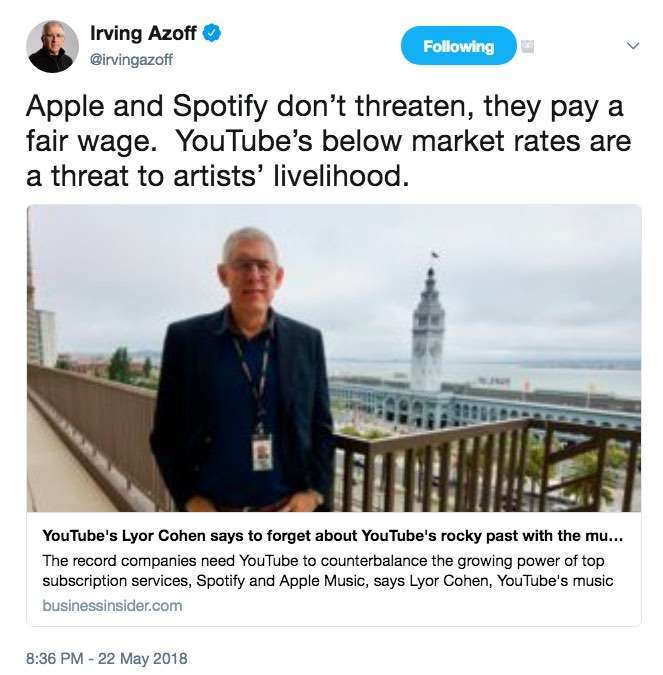Click the @irvingazoff handle
The width and height of the screenshot is (663, 675).
click(x=131, y=59)
